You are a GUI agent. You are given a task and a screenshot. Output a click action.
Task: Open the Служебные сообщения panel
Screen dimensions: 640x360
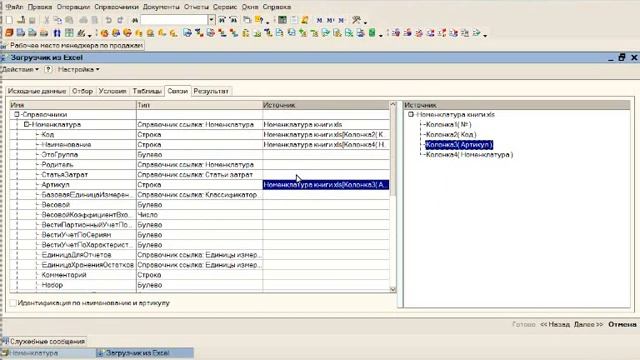point(44,341)
